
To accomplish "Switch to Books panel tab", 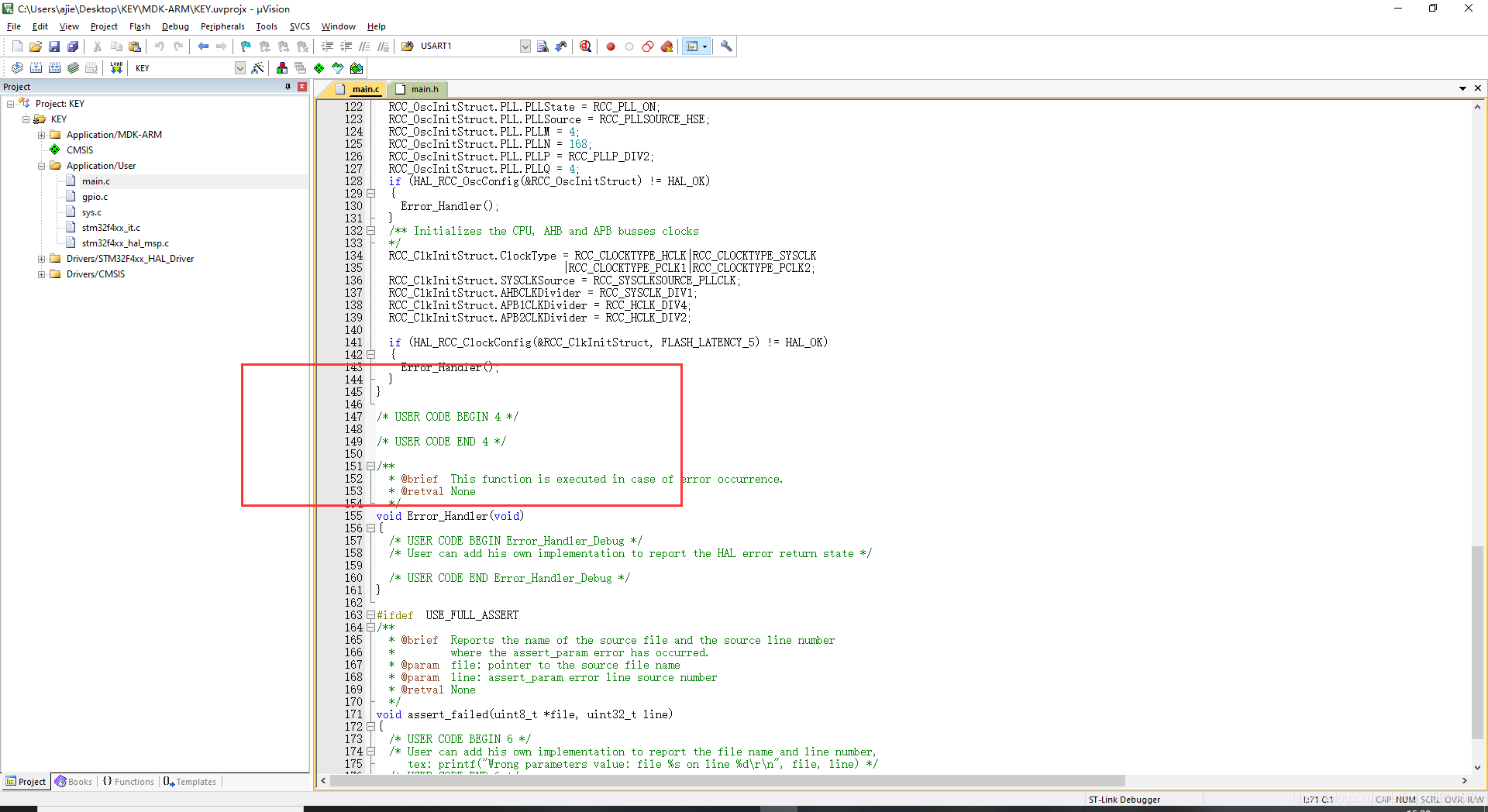I will point(74,782).
